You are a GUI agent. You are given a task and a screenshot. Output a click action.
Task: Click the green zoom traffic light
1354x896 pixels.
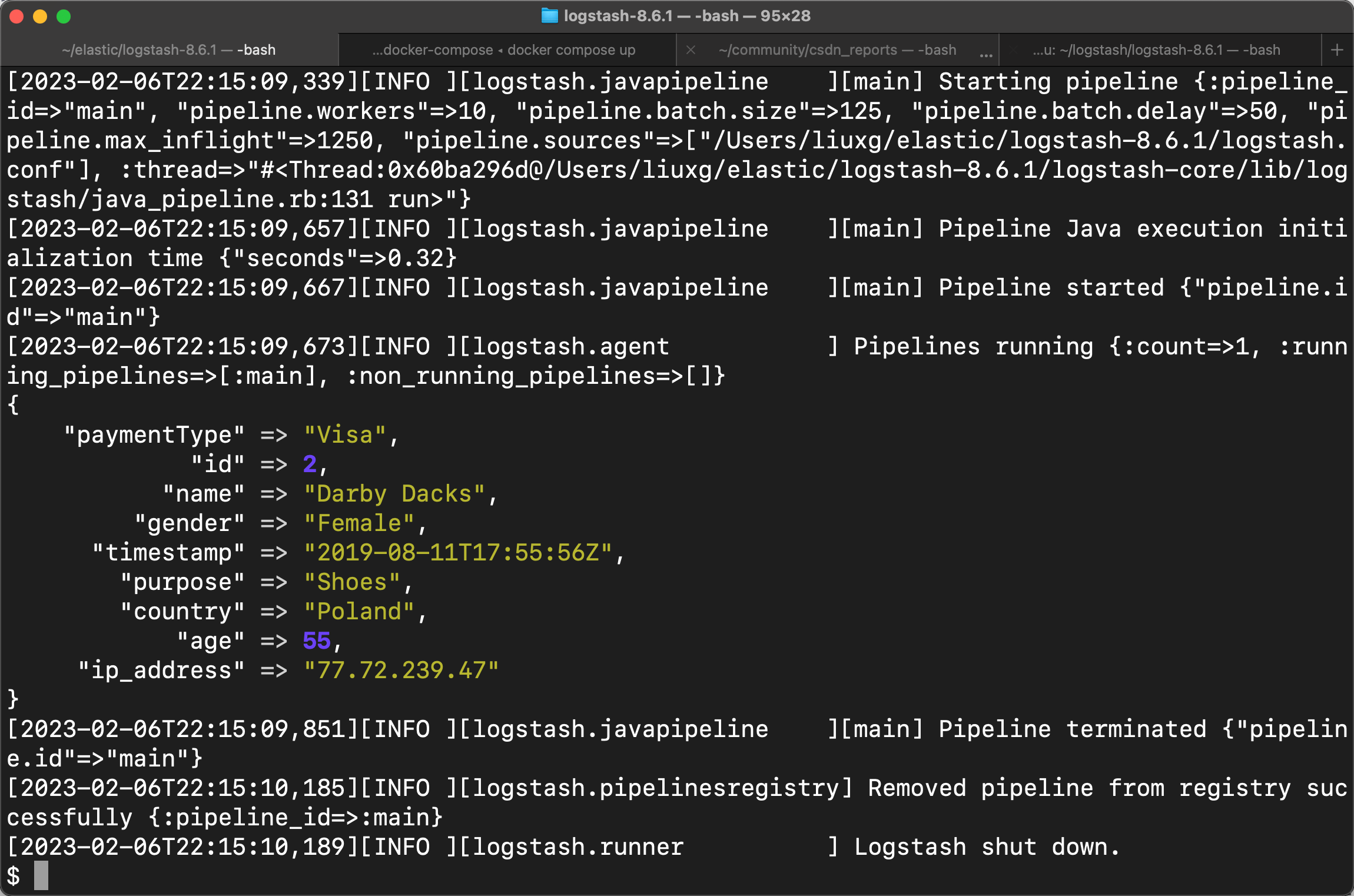62,17
